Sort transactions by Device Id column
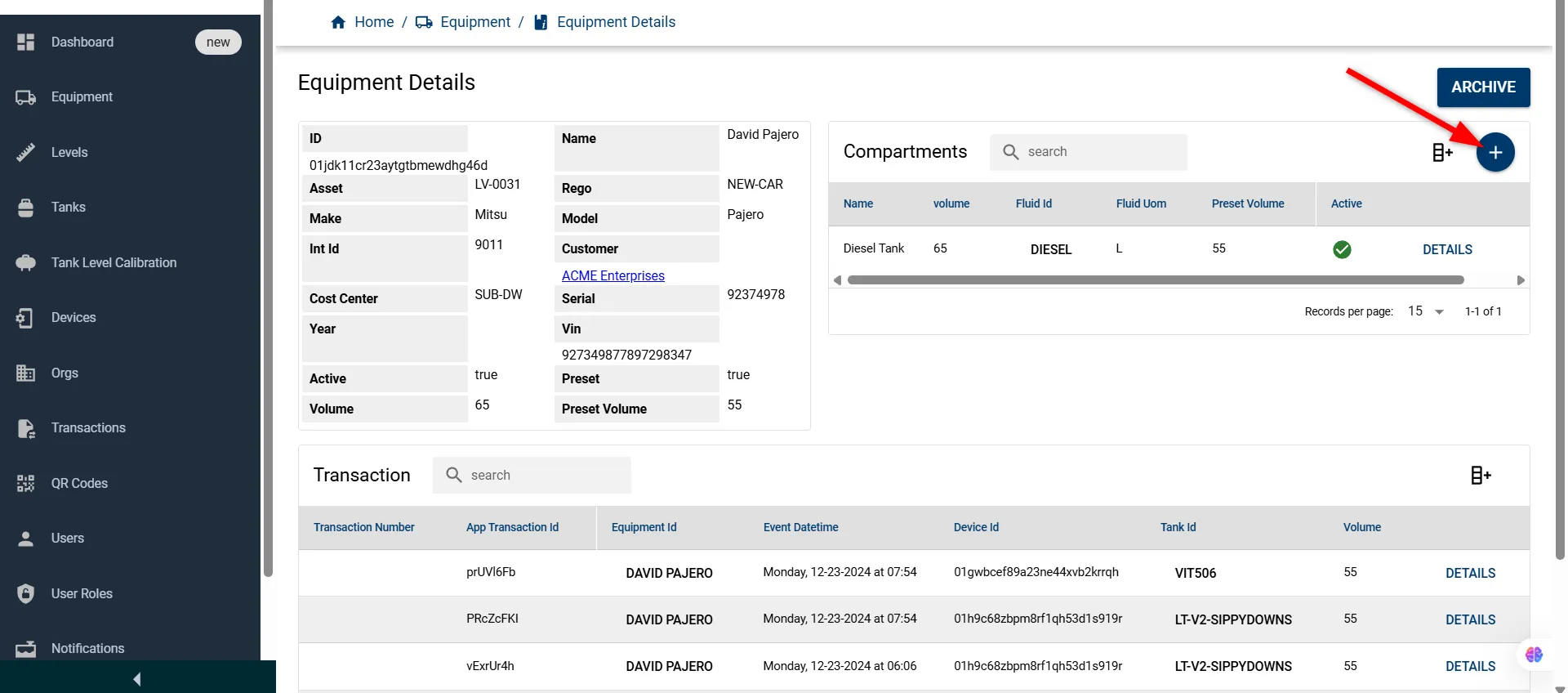1568x693 pixels. click(976, 527)
